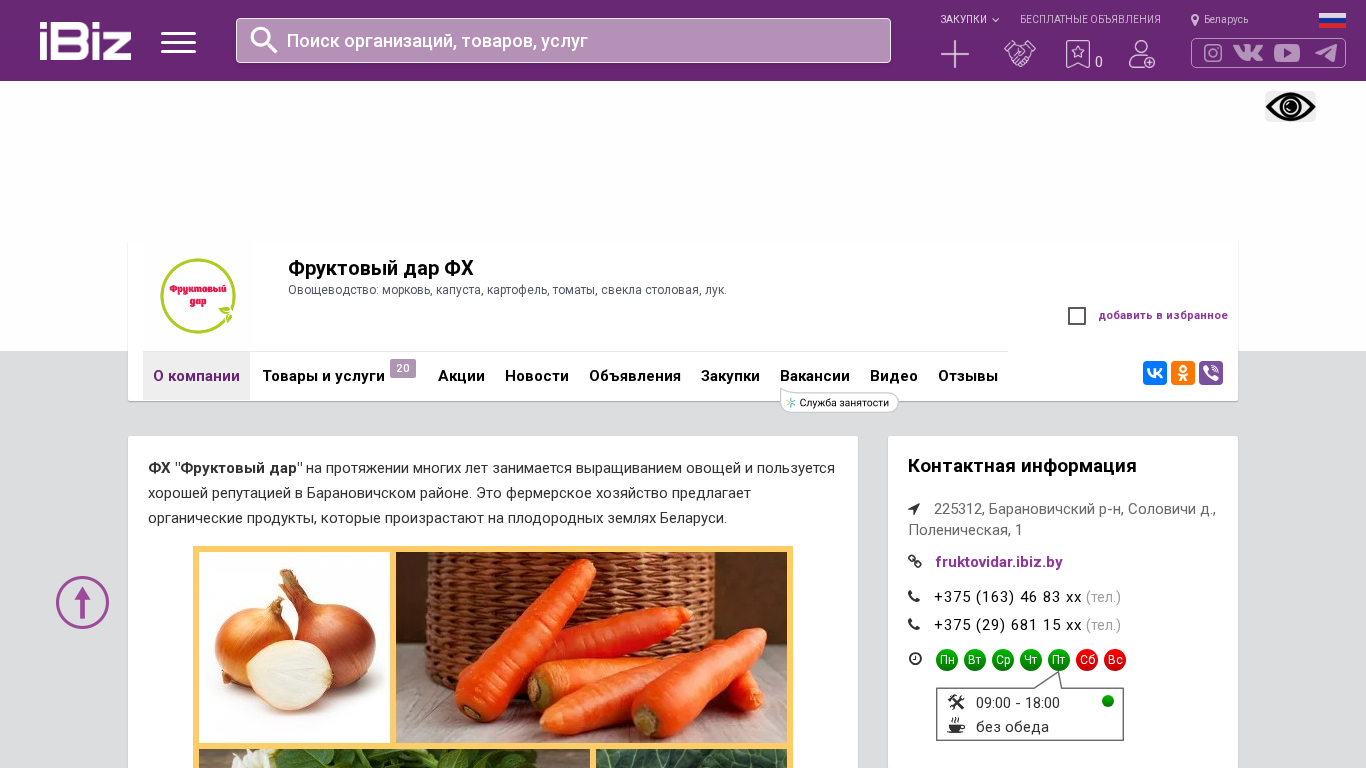Select Friday (Пт) schedule circle
The height and width of the screenshot is (768, 1366).
click(x=1059, y=660)
